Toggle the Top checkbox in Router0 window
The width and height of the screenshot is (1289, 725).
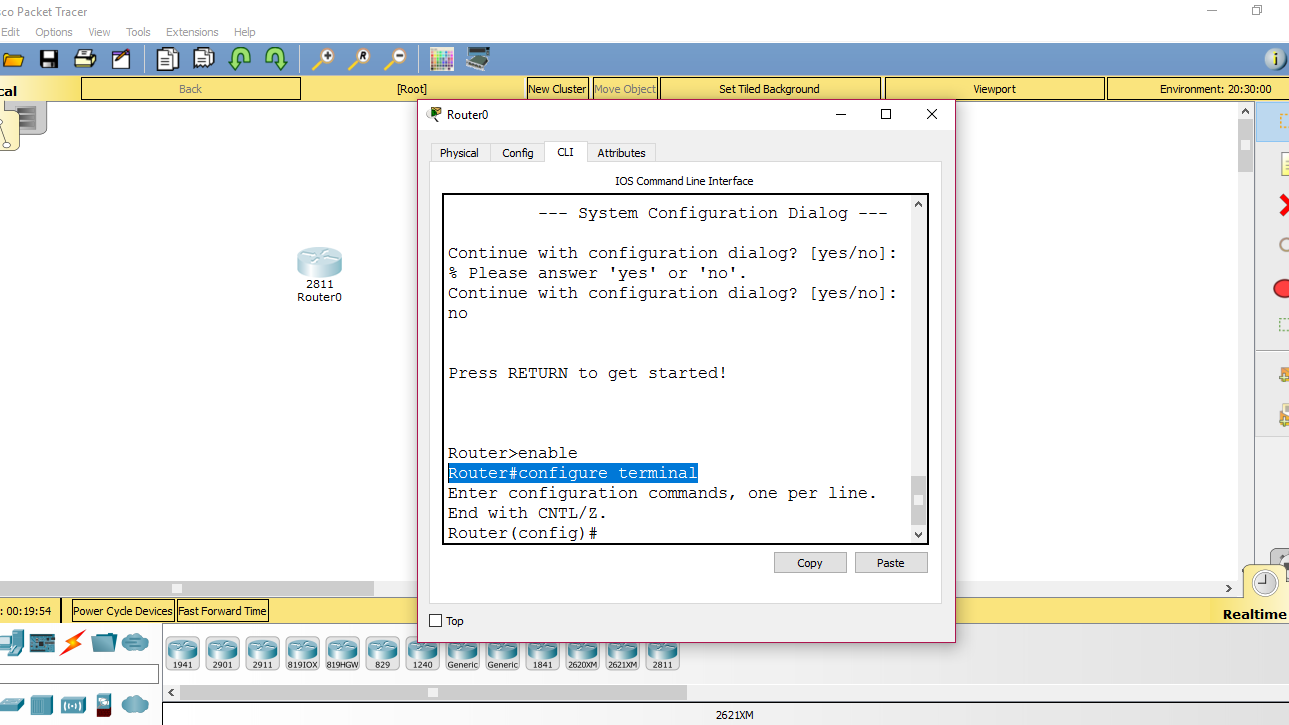pyautogui.click(x=434, y=620)
